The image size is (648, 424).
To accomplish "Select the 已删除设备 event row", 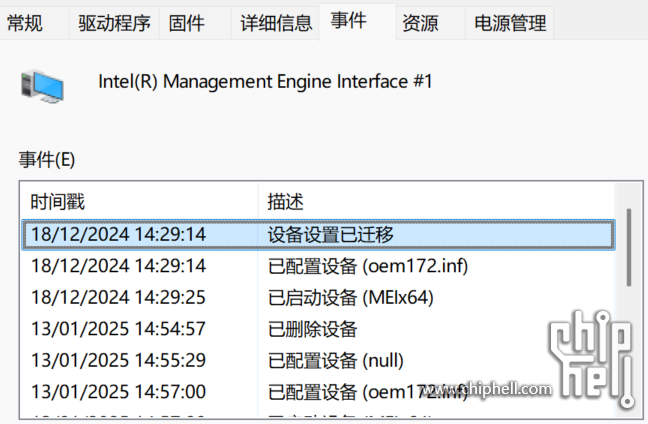I will pyautogui.click(x=319, y=329).
